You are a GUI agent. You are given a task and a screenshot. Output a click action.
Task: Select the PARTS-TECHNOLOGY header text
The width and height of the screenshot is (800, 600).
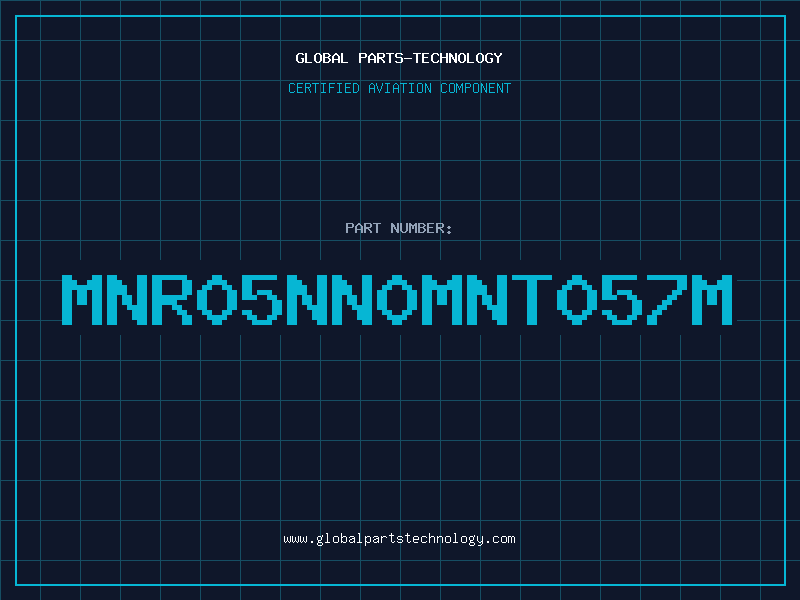coord(430,58)
